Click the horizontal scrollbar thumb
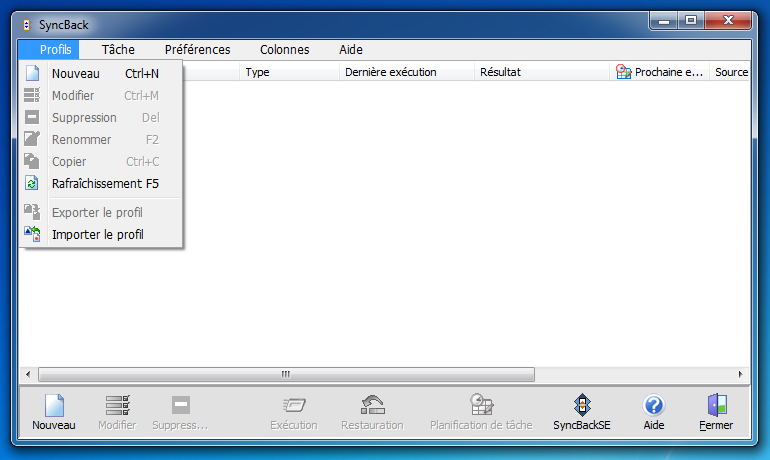The image size is (770, 460). (x=286, y=375)
